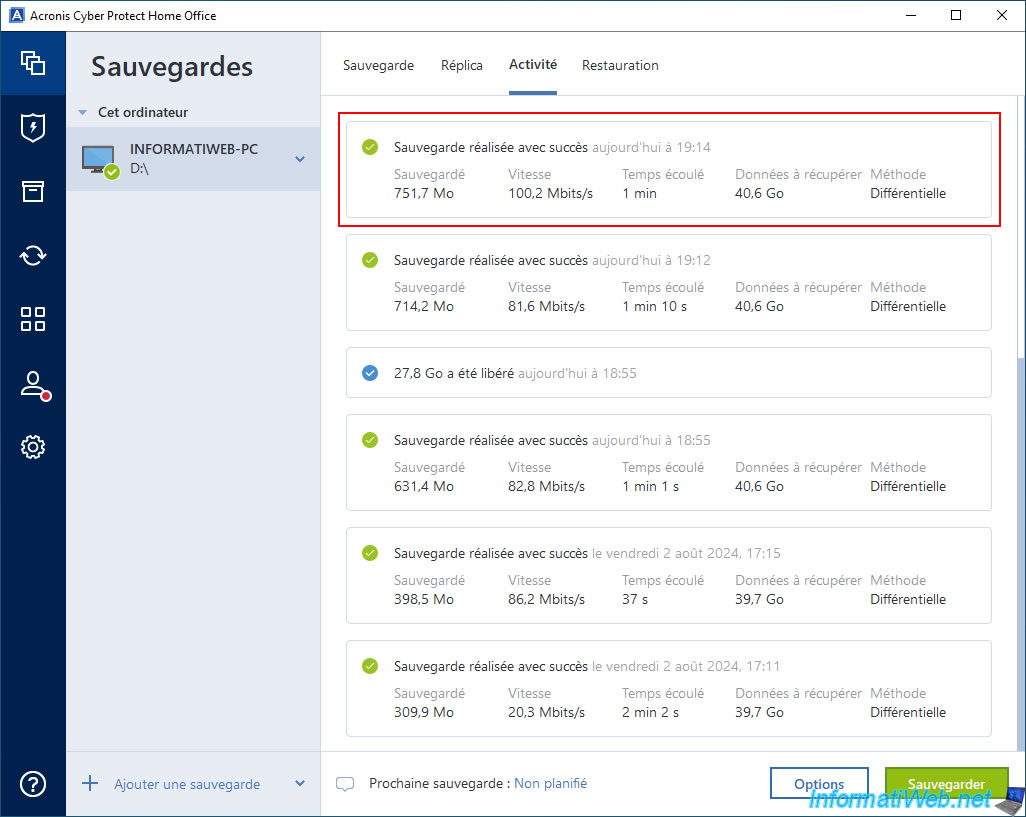Switch to the Sauvegarde tab
The width and height of the screenshot is (1026, 817).
378,65
